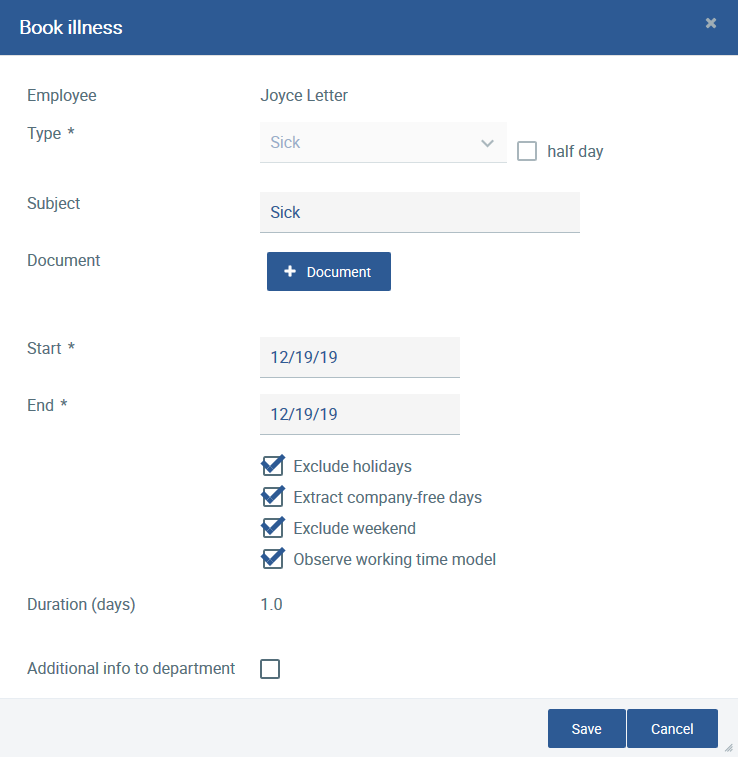Viewport: 738px width, 757px height.
Task: Uncheck Exclude weekend
Action: coord(273,528)
